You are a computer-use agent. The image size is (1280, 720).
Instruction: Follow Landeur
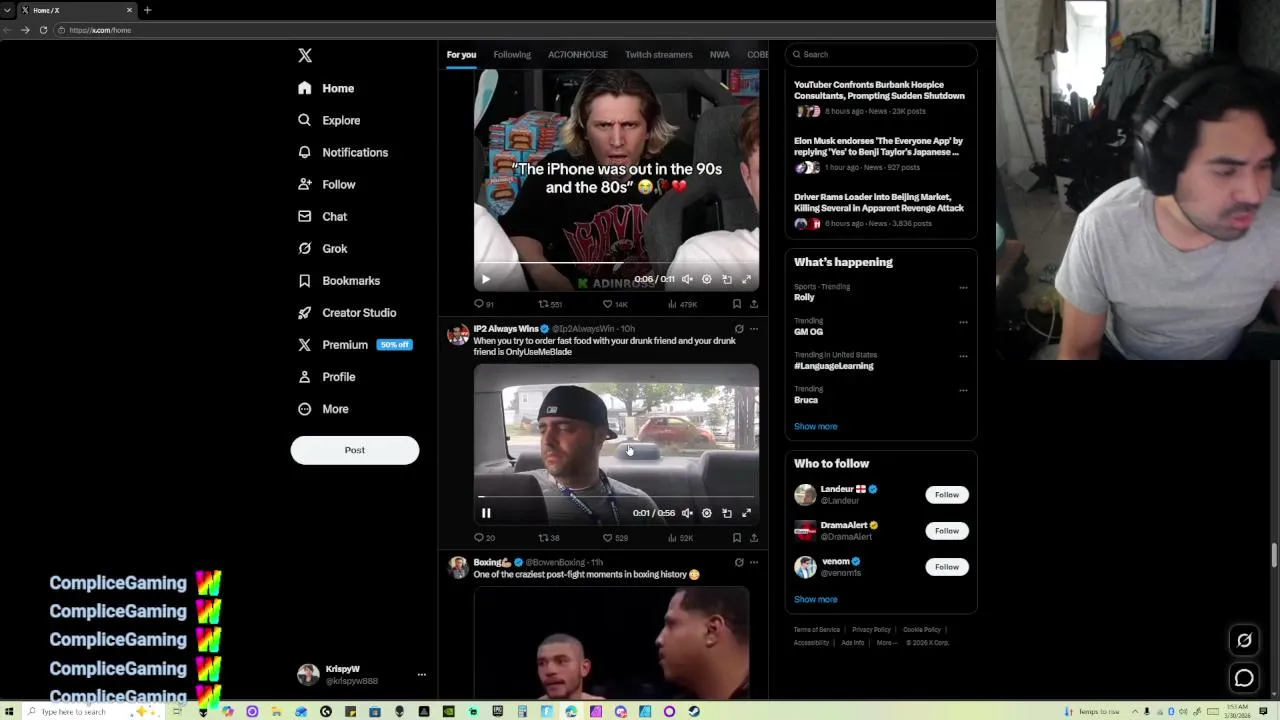click(x=947, y=494)
